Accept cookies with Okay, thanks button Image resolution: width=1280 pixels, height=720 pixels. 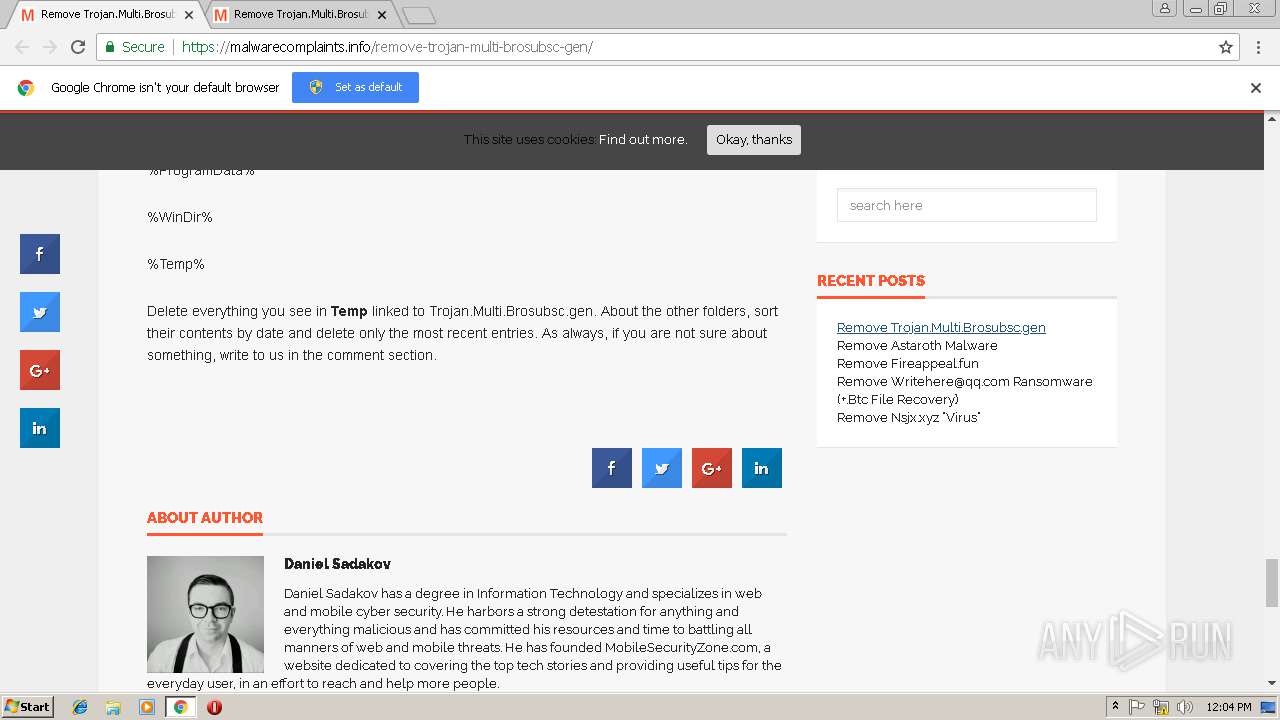coord(754,139)
